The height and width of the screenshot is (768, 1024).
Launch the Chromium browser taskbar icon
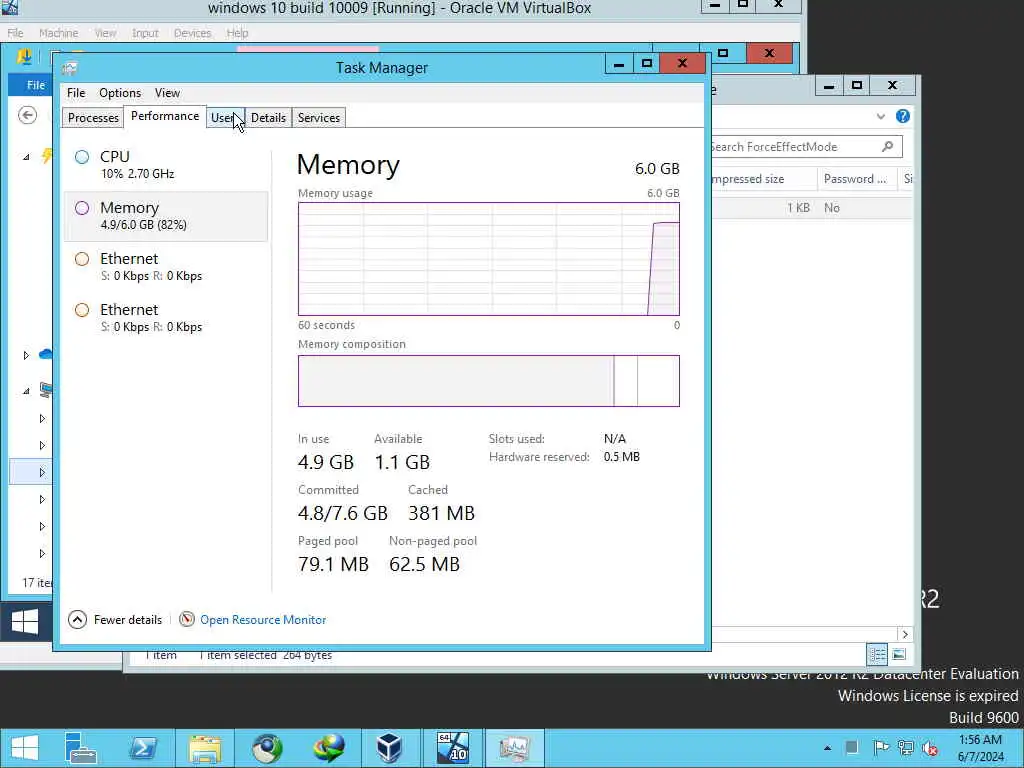pyautogui.click(x=266, y=748)
